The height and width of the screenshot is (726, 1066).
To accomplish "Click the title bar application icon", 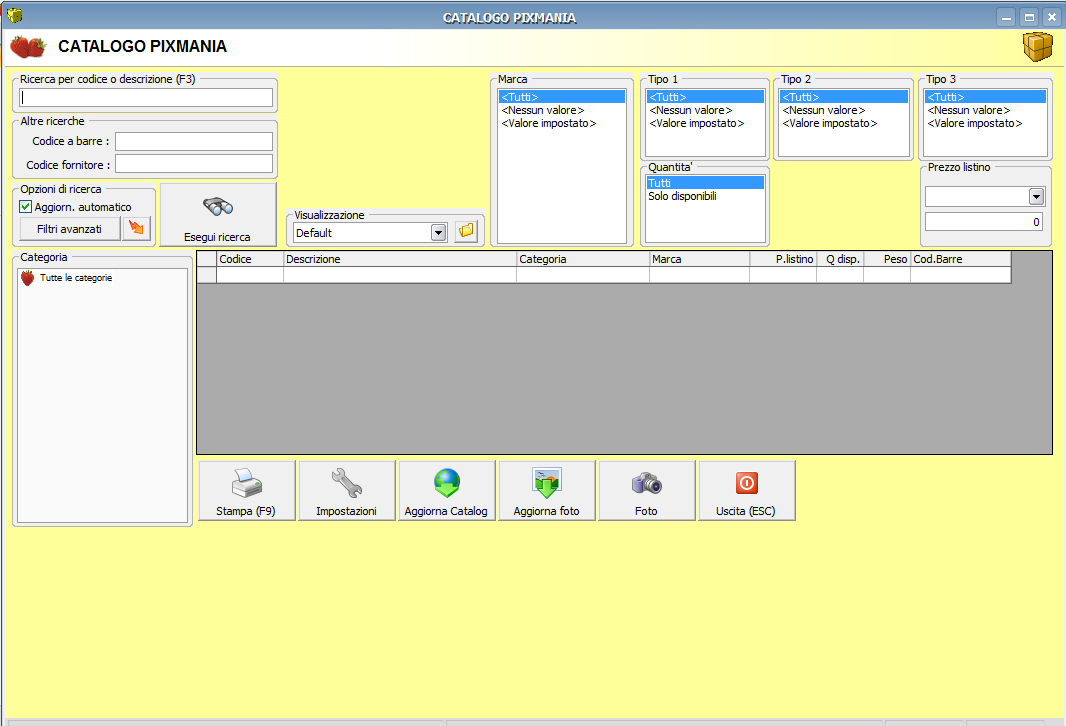I will click(x=14, y=15).
